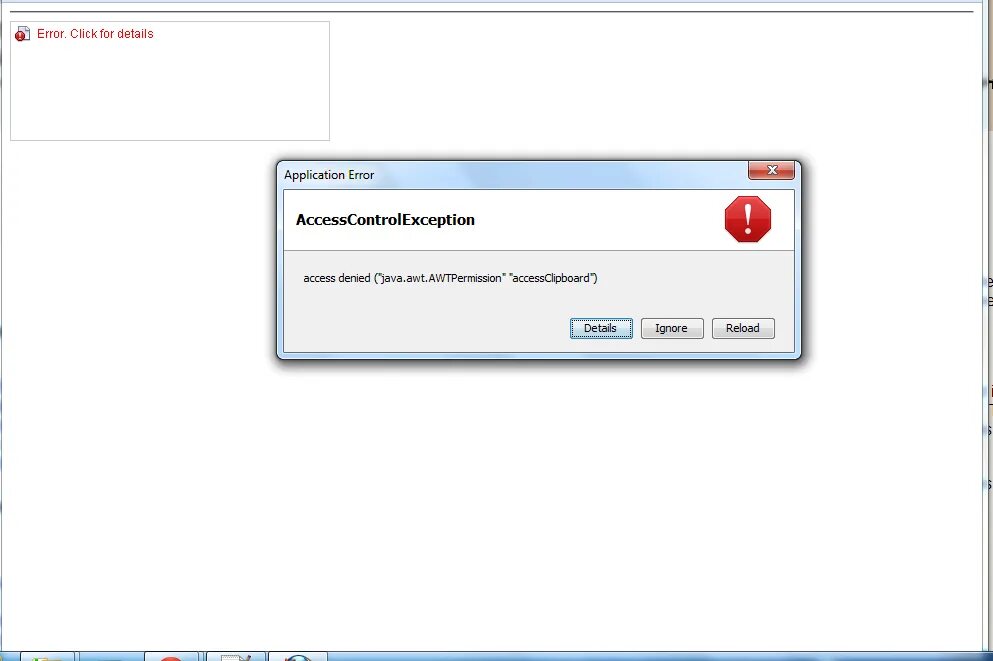The height and width of the screenshot is (661, 993).
Task: Click the small error document icon
Action: 22,34
